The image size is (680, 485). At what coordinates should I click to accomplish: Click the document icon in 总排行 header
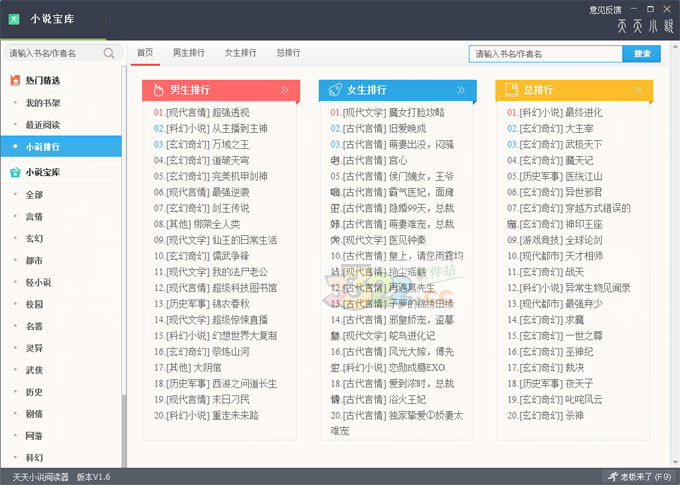click(x=511, y=90)
